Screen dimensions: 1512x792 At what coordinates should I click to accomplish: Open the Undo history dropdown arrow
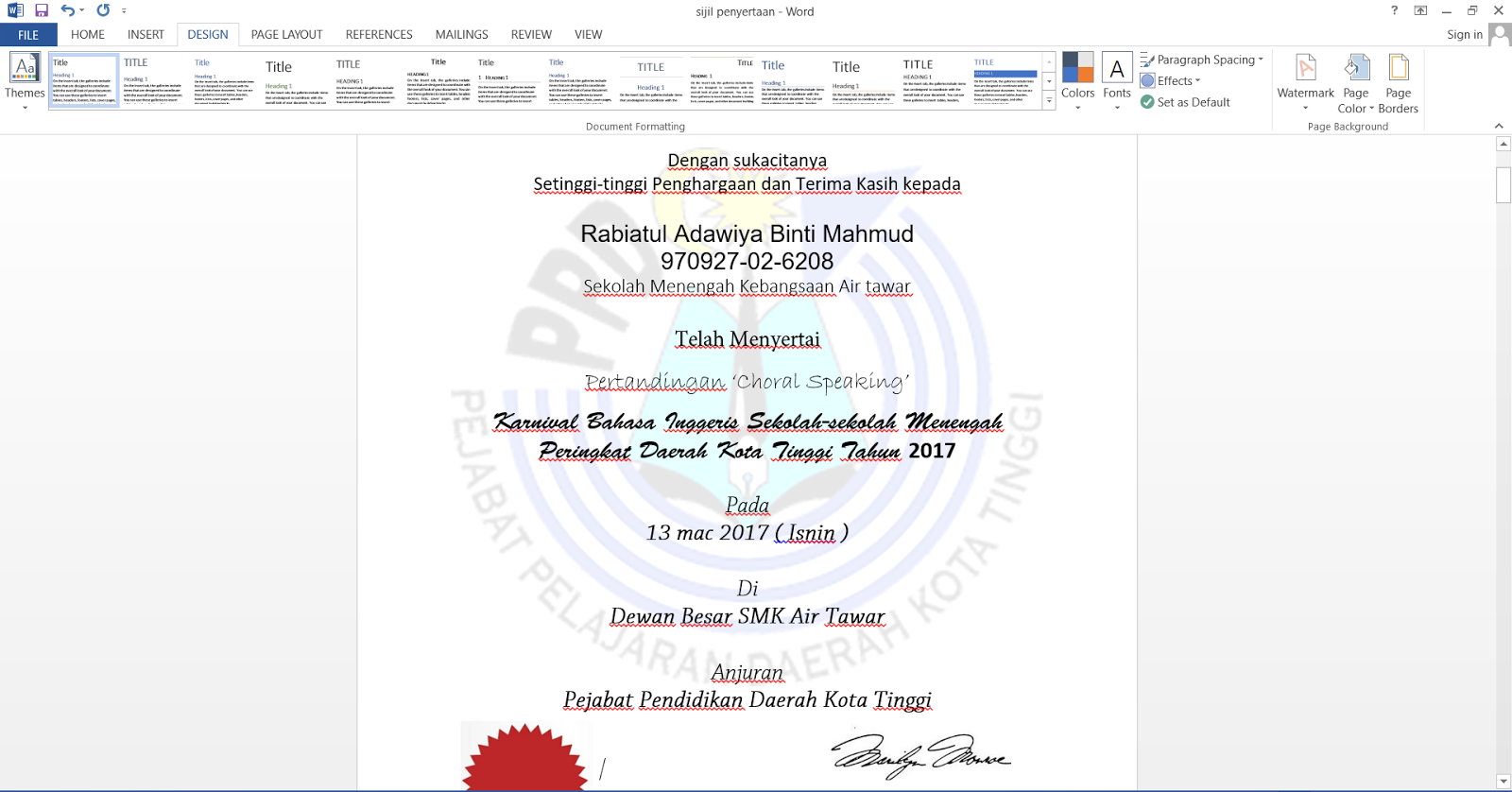(82, 10)
